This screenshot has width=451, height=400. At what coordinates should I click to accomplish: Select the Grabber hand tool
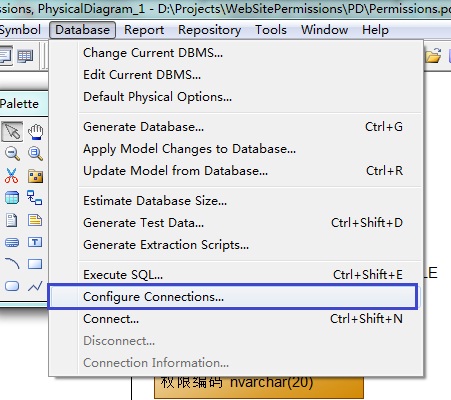click(35, 132)
